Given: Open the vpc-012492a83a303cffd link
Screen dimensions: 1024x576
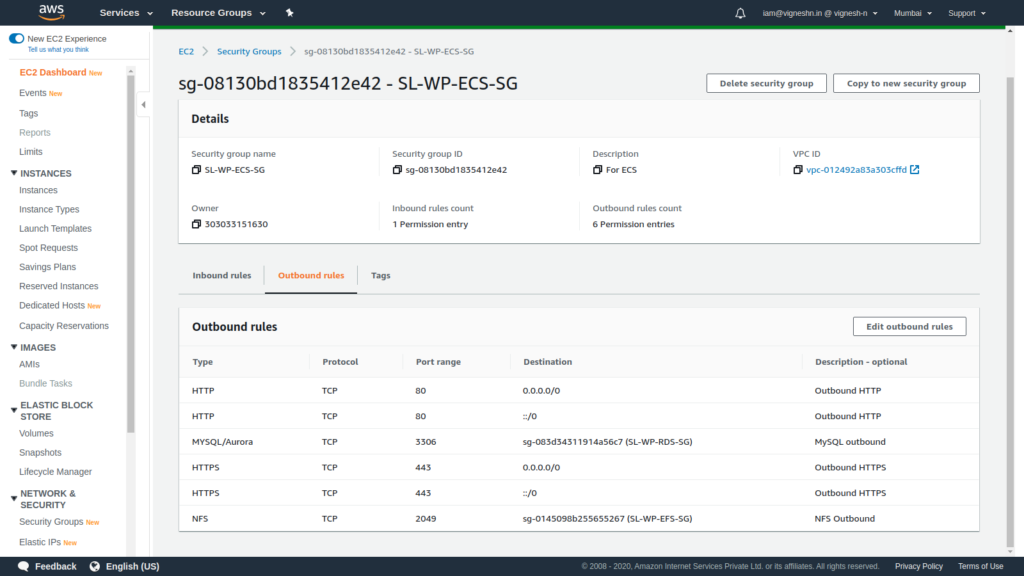Looking at the screenshot, I should 856,170.
